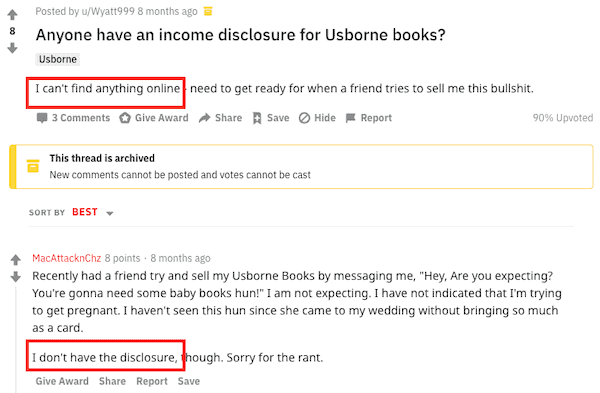Upvote MacAttacknChz's comment

(x=15, y=260)
